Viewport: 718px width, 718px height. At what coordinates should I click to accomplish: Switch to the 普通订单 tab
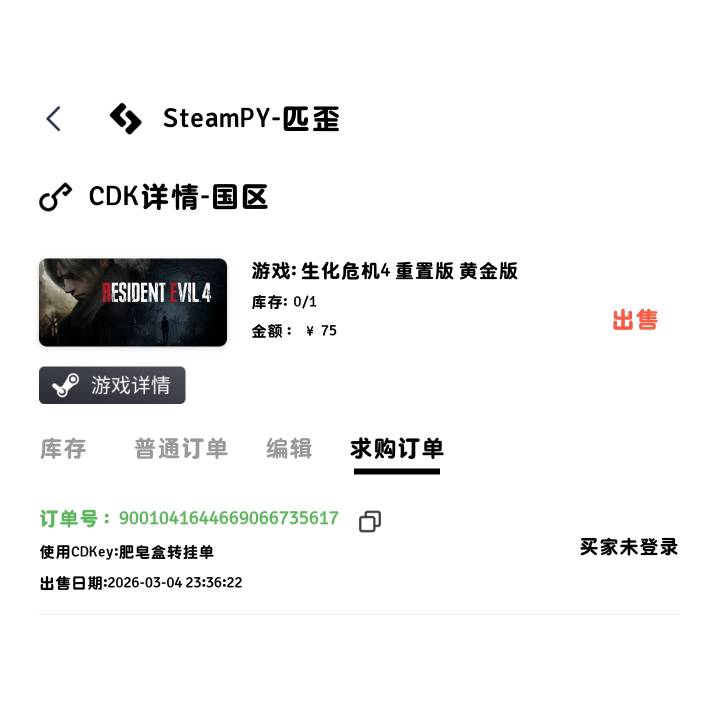(181, 448)
